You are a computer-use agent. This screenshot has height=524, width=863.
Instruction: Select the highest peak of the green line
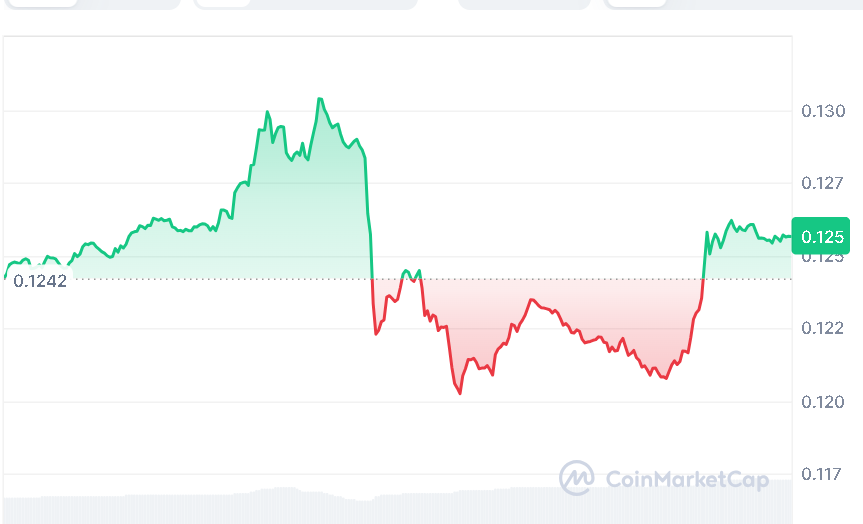(x=320, y=99)
